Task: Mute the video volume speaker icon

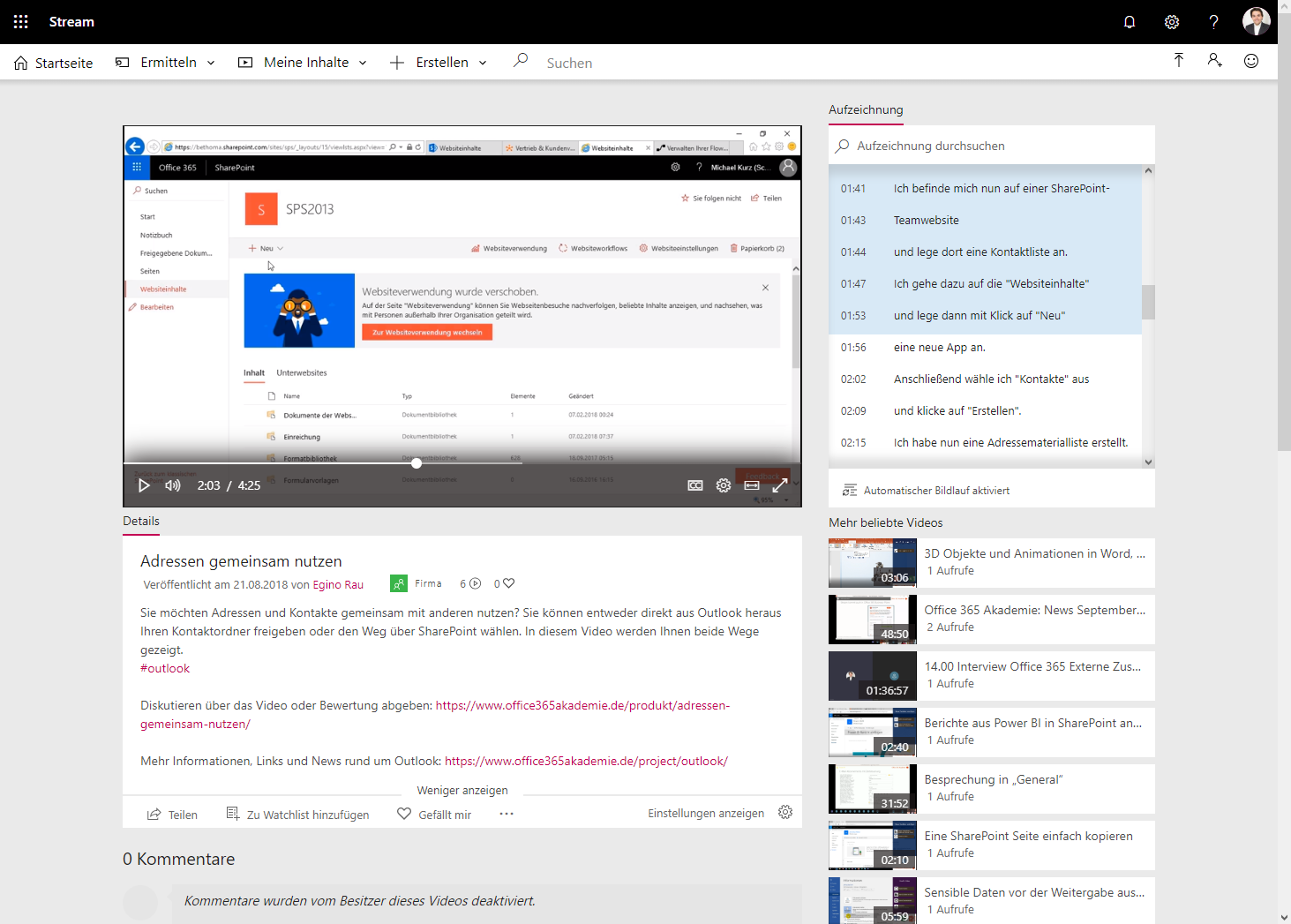Action: [173, 485]
